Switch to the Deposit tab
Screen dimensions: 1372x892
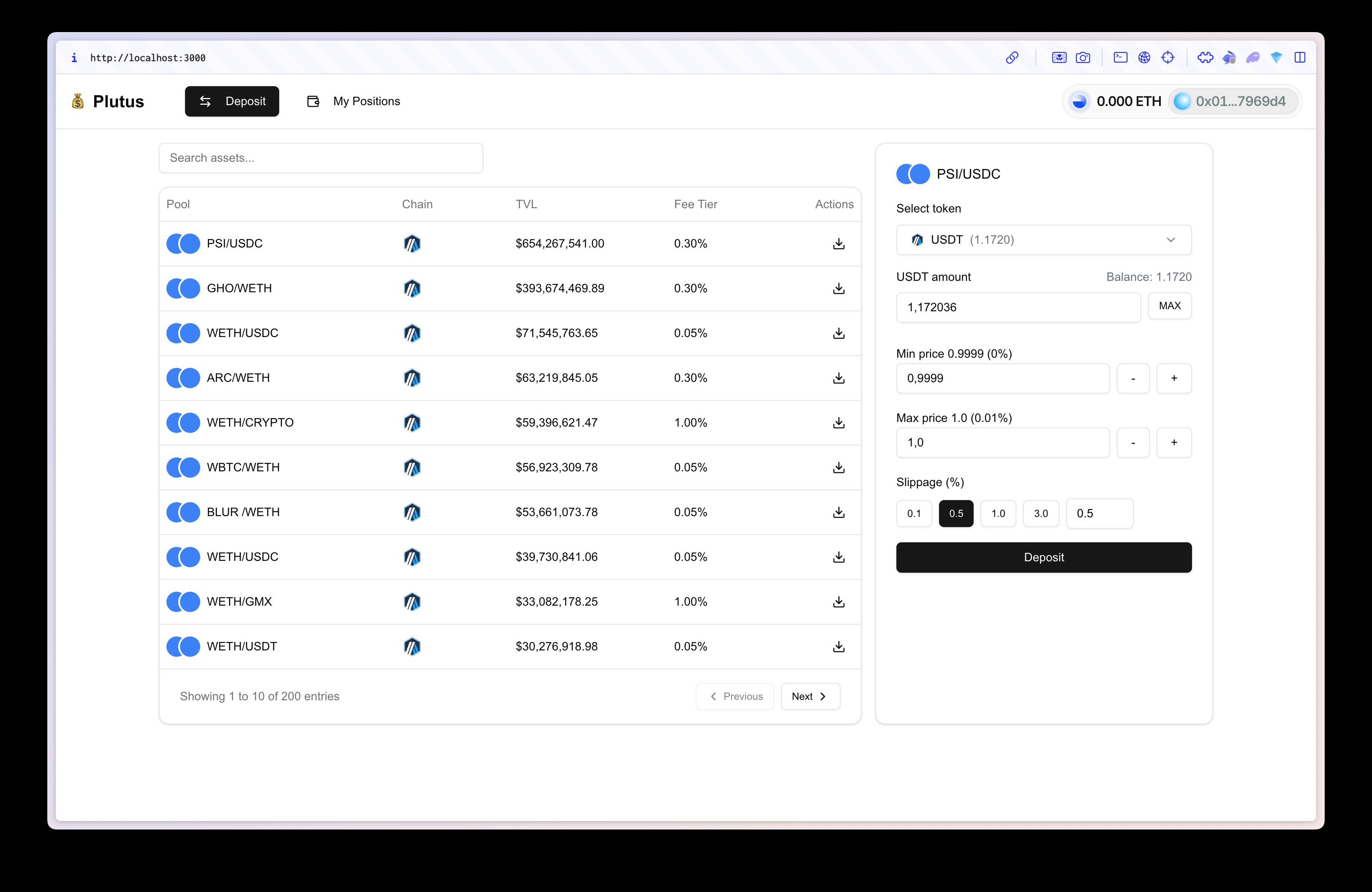point(232,101)
